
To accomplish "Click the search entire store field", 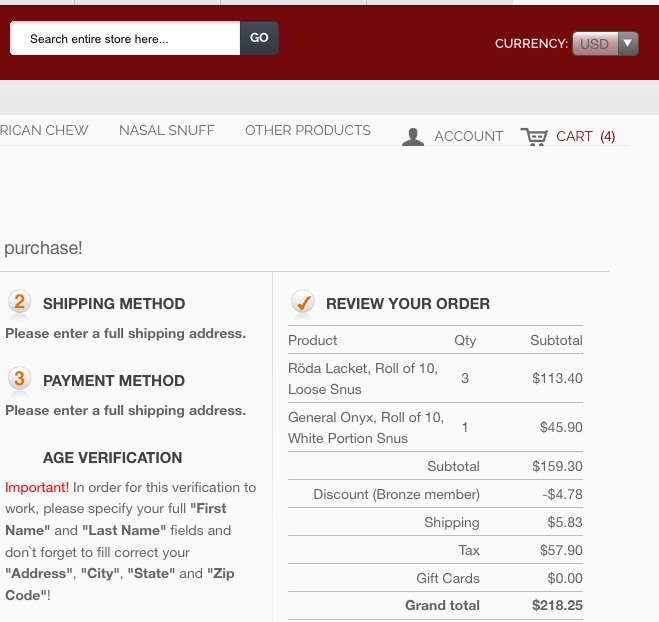I will click(x=125, y=39).
